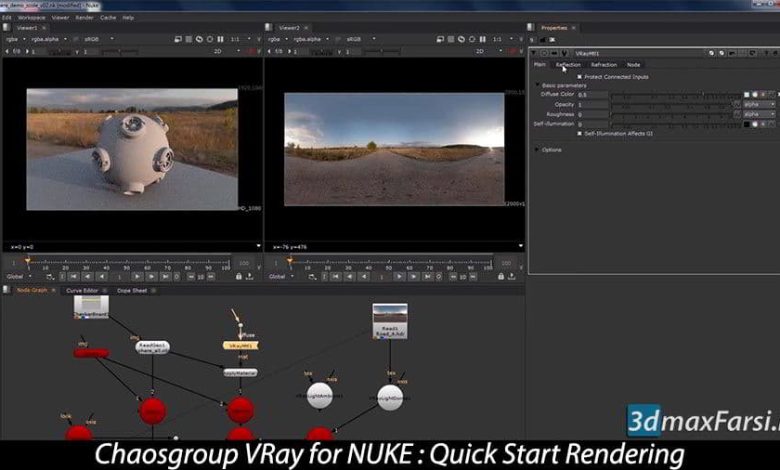Screen dimensions: 780x470
Task: Play forward in Viewer2 timeline
Action: coord(399,277)
